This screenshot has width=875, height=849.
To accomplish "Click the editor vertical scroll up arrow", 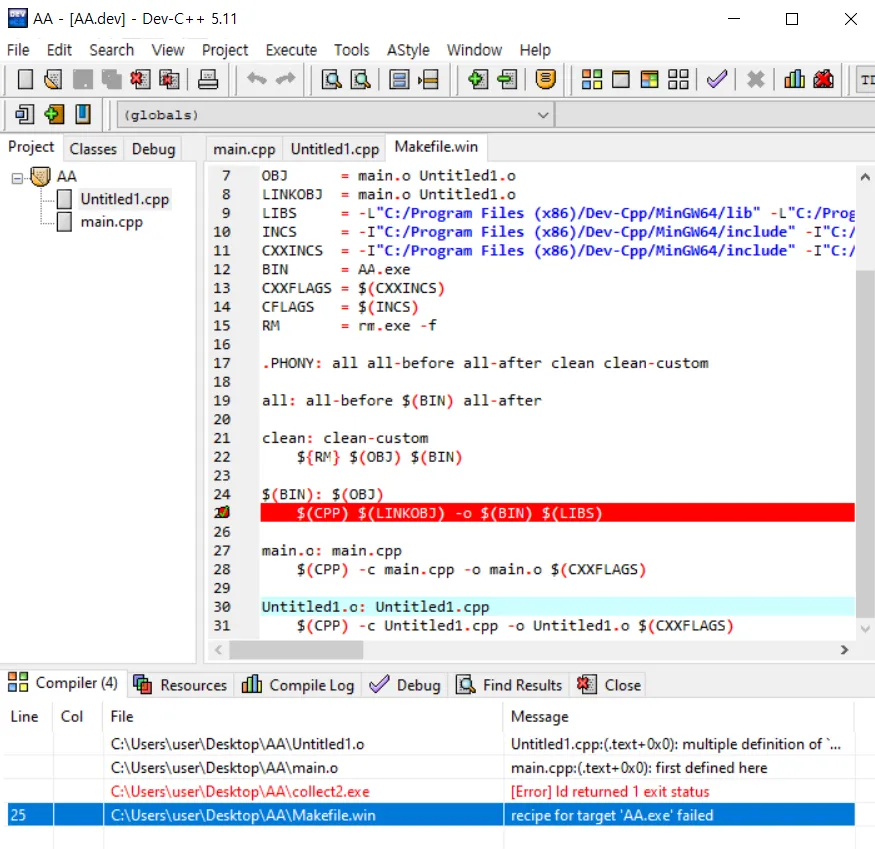I will (x=864, y=177).
